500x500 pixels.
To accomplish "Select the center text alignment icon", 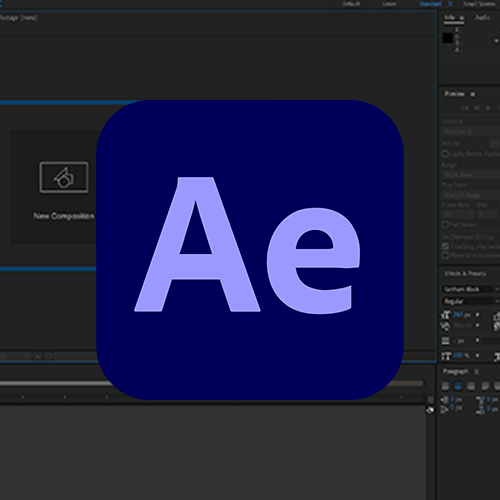I will pos(458,386).
